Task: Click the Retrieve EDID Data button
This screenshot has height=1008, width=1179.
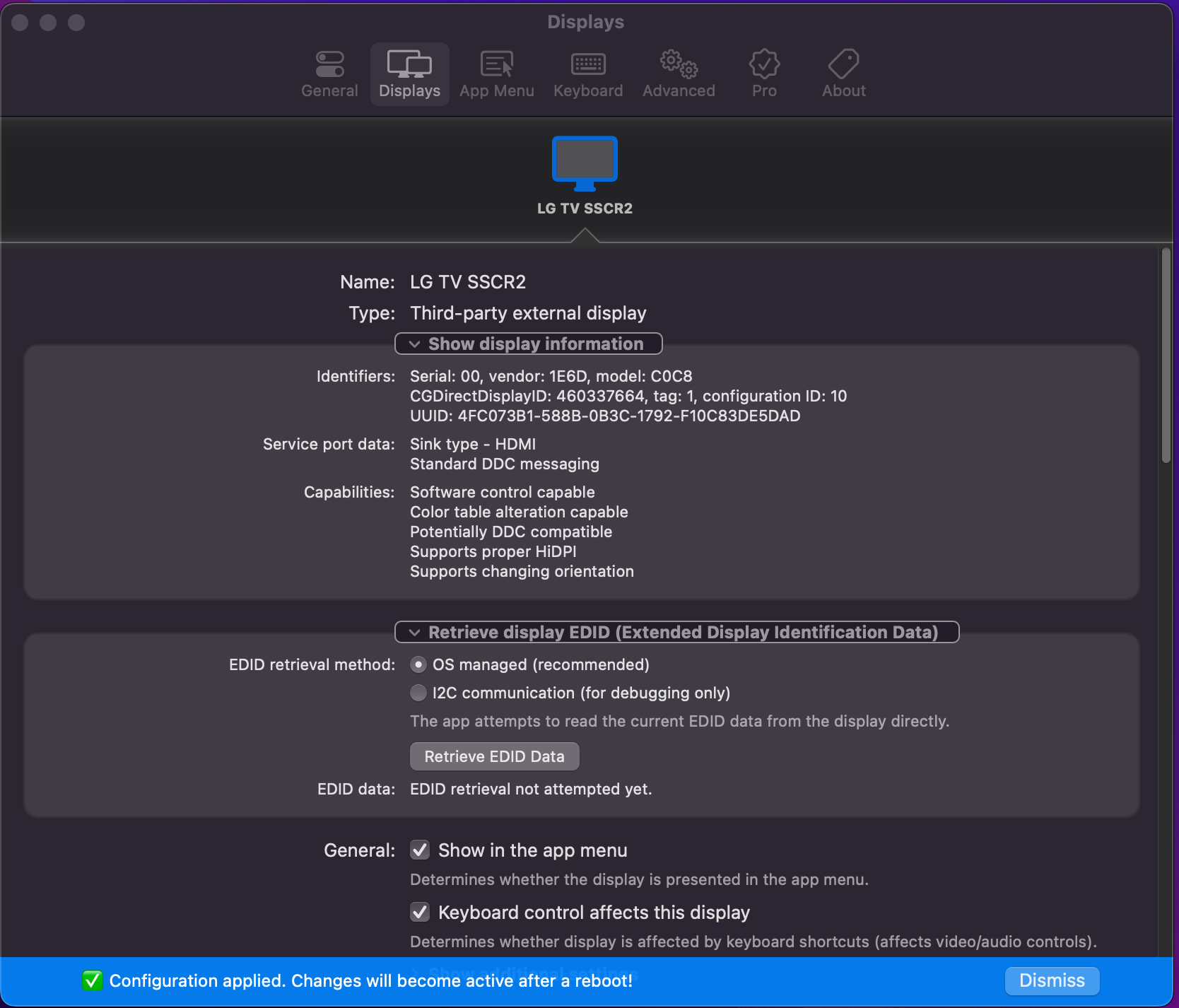Action: coord(495,756)
